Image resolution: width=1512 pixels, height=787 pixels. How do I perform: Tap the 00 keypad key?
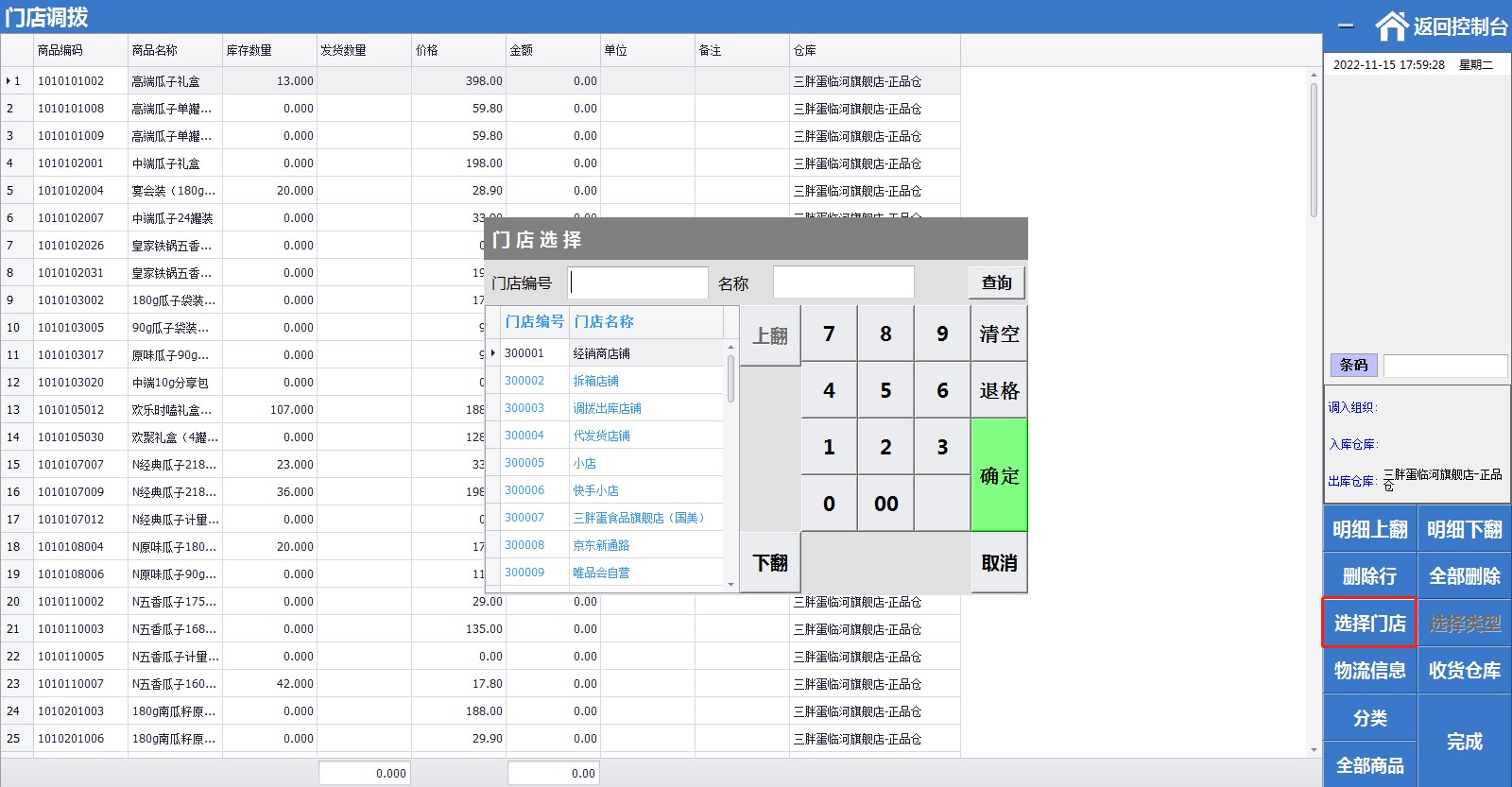[885, 504]
